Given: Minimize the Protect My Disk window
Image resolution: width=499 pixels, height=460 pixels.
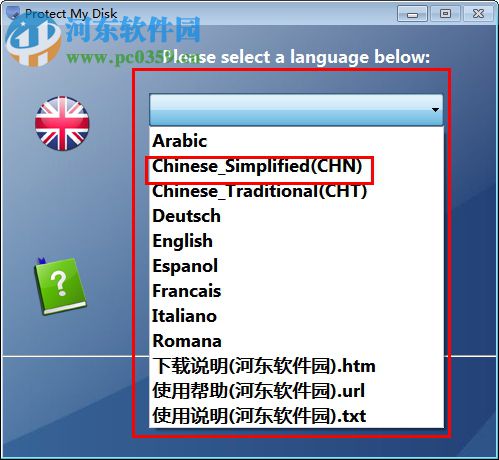Looking at the screenshot, I should pos(412,14).
